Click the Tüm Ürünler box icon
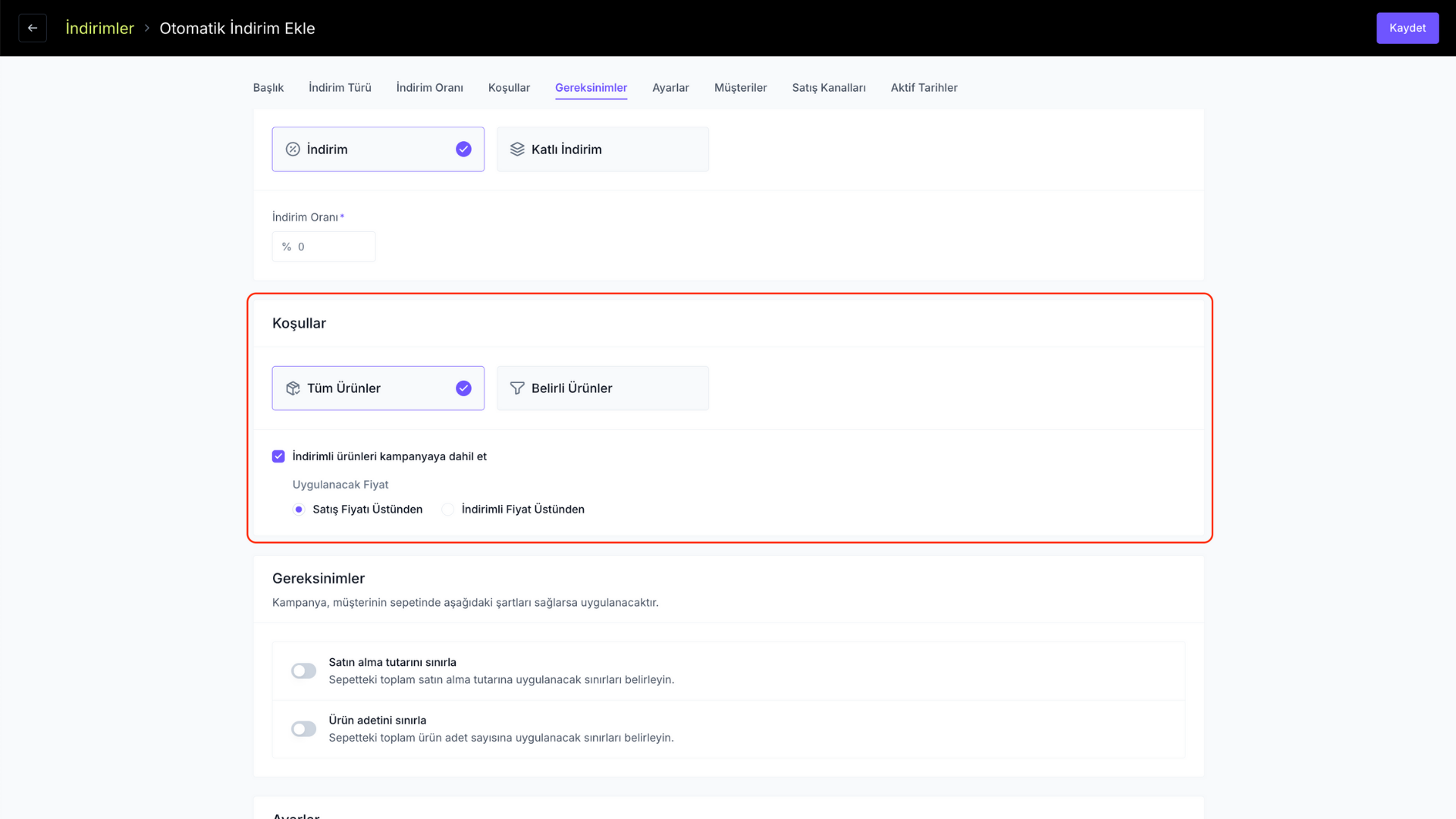The width and height of the screenshot is (1456, 819). click(x=293, y=388)
